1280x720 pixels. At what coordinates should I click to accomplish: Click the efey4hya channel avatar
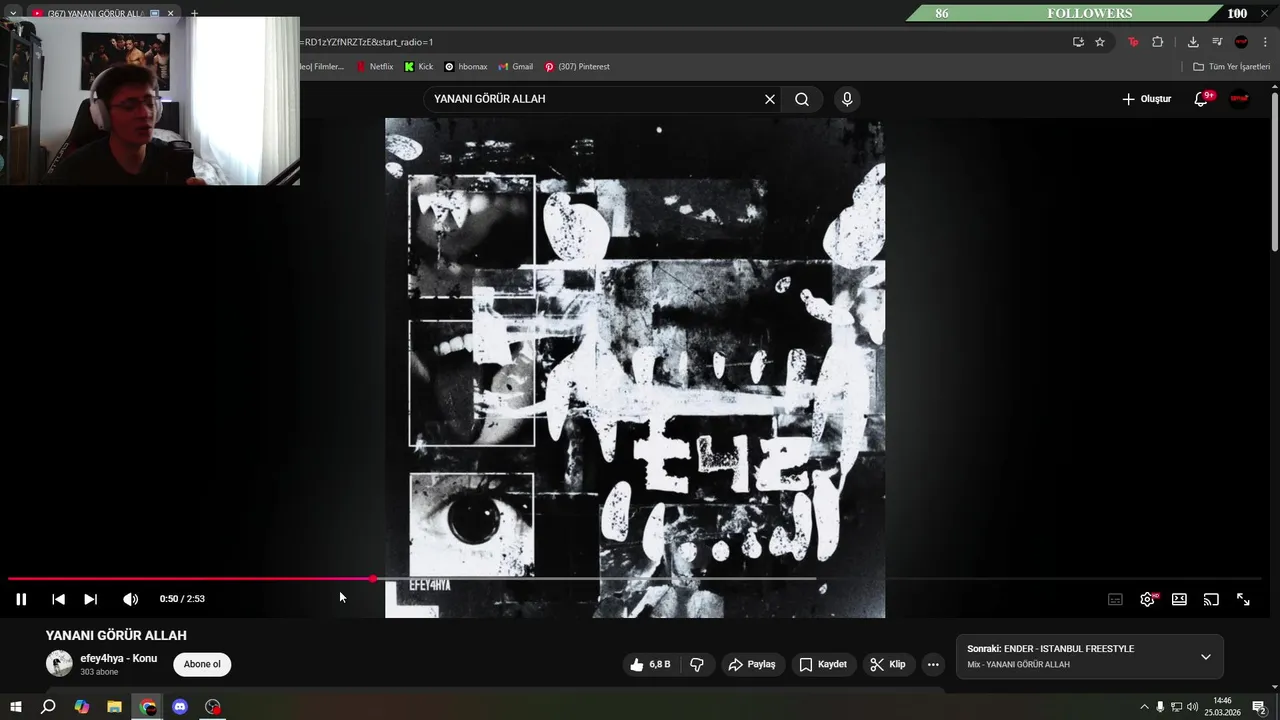59,663
